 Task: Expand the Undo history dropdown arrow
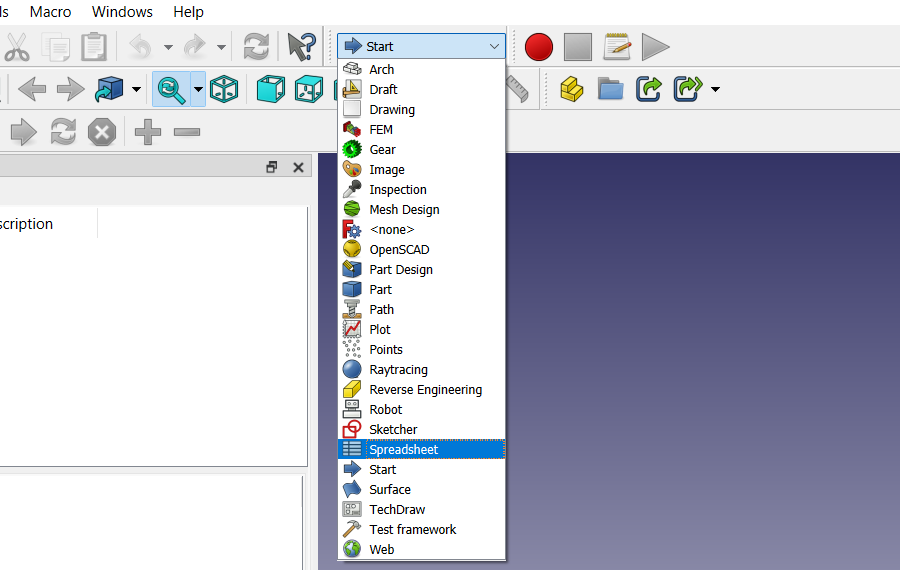click(168, 47)
